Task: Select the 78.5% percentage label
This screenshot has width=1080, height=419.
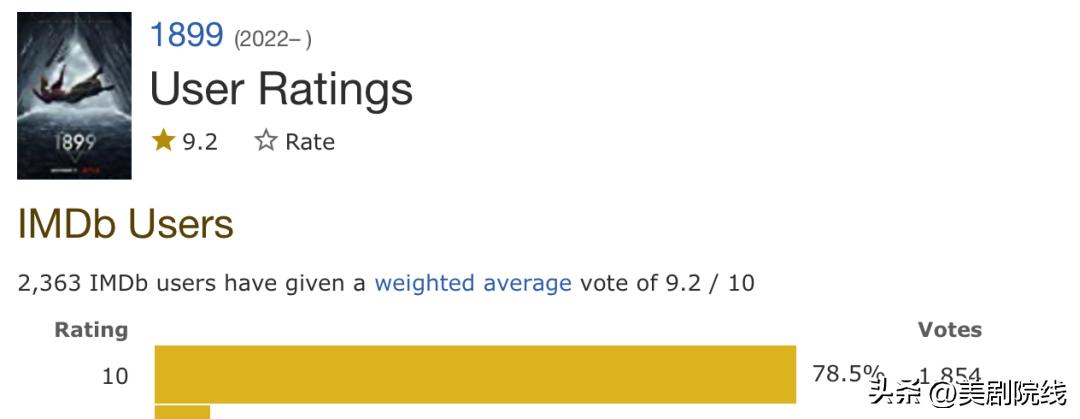Action: click(837, 374)
